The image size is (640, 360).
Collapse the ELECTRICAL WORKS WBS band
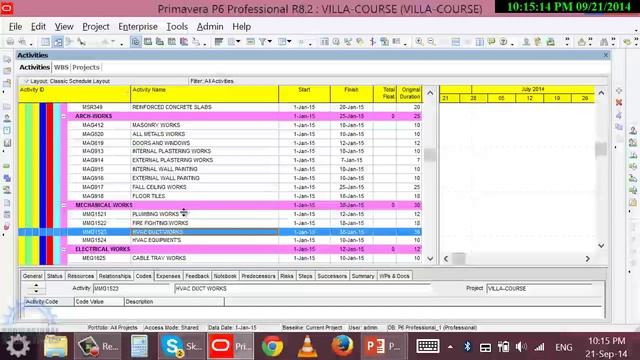(64, 249)
